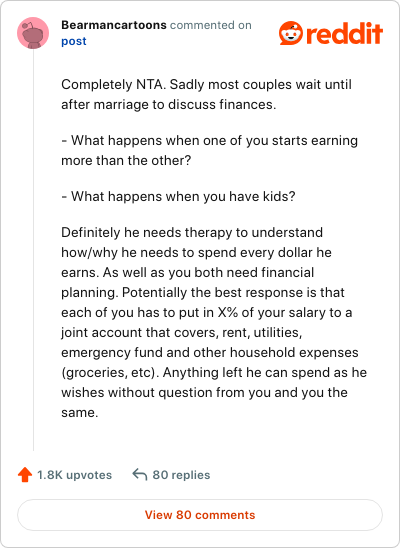Click the Reddit Snoo logo icon
The width and height of the screenshot is (400, 548).
[x=291, y=33]
